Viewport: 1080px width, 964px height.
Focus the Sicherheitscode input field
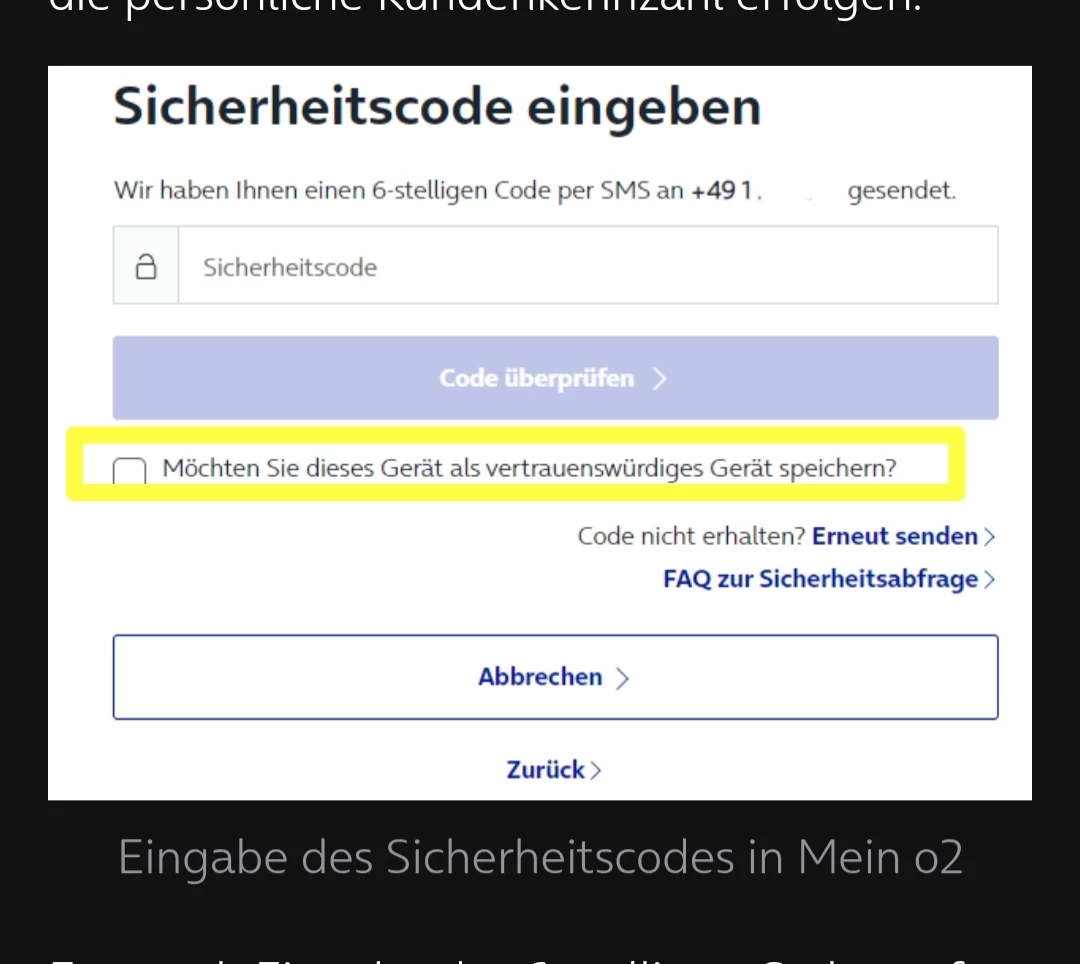588,265
